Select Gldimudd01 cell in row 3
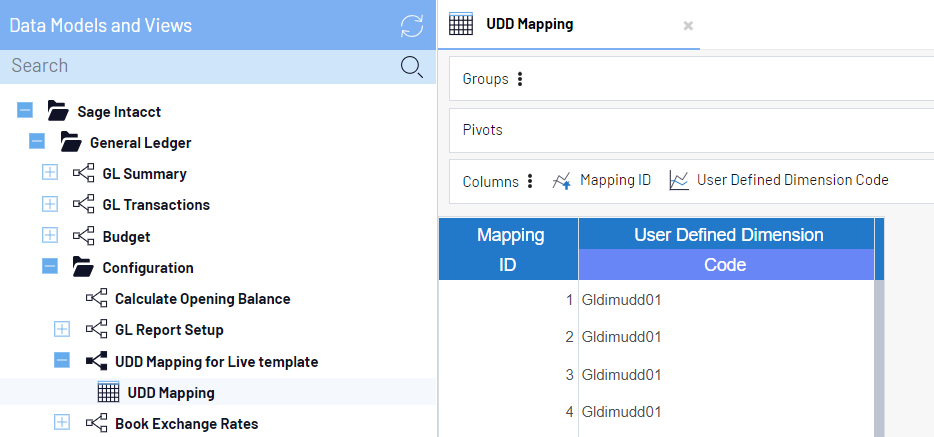This screenshot has width=934, height=437. [x=726, y=374]
